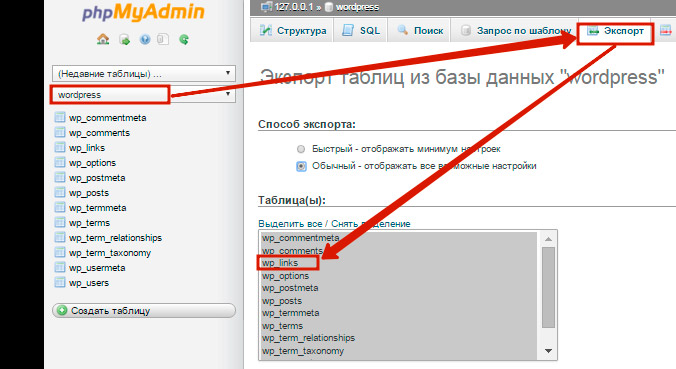This screenshot has width=676, height=369.
Task: Open wp_term_taxonomy table in sidebar
Action: (x=110, y=253)
